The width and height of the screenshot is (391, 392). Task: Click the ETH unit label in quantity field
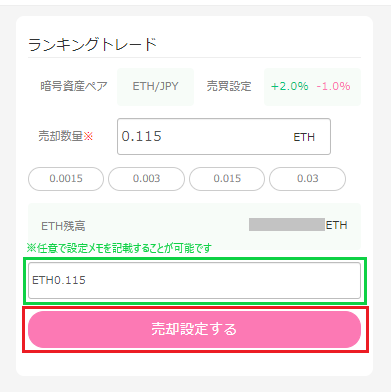[304, 137]
